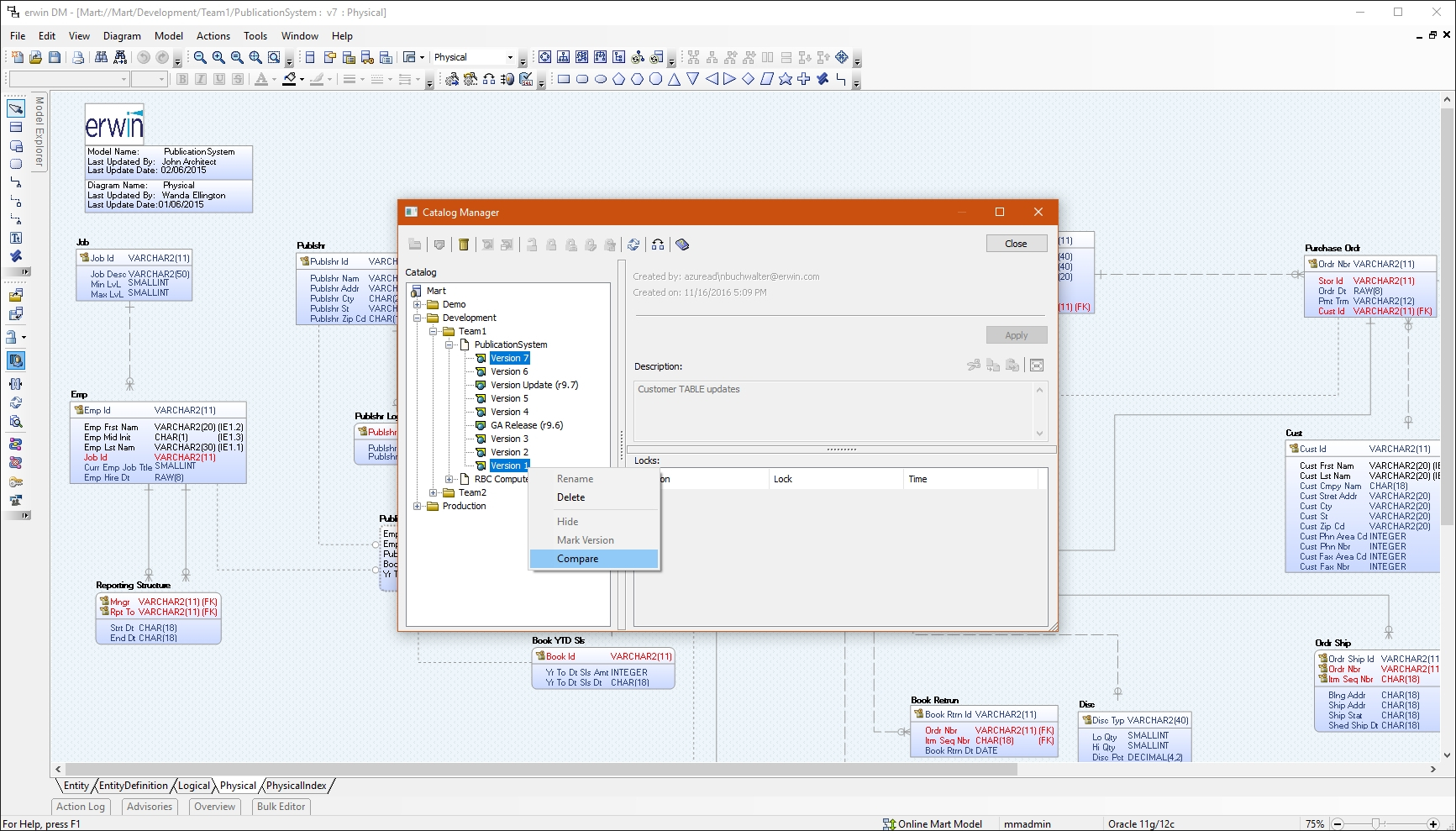Collapse the Team1 folder node
1456x831 pixels.
pos(434,332)
